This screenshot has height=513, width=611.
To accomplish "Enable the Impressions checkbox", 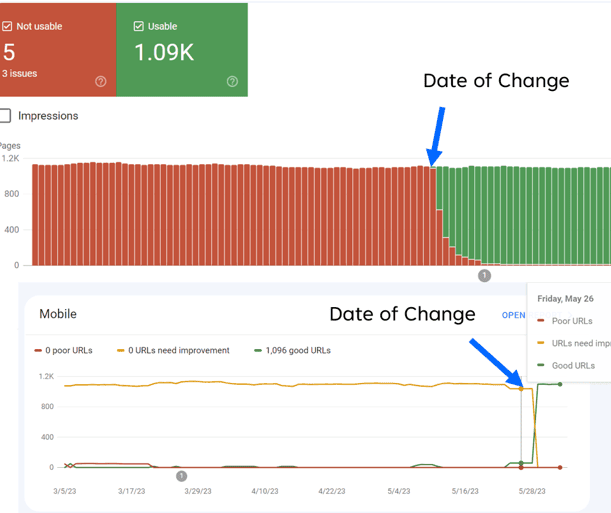I will (5, 116).
